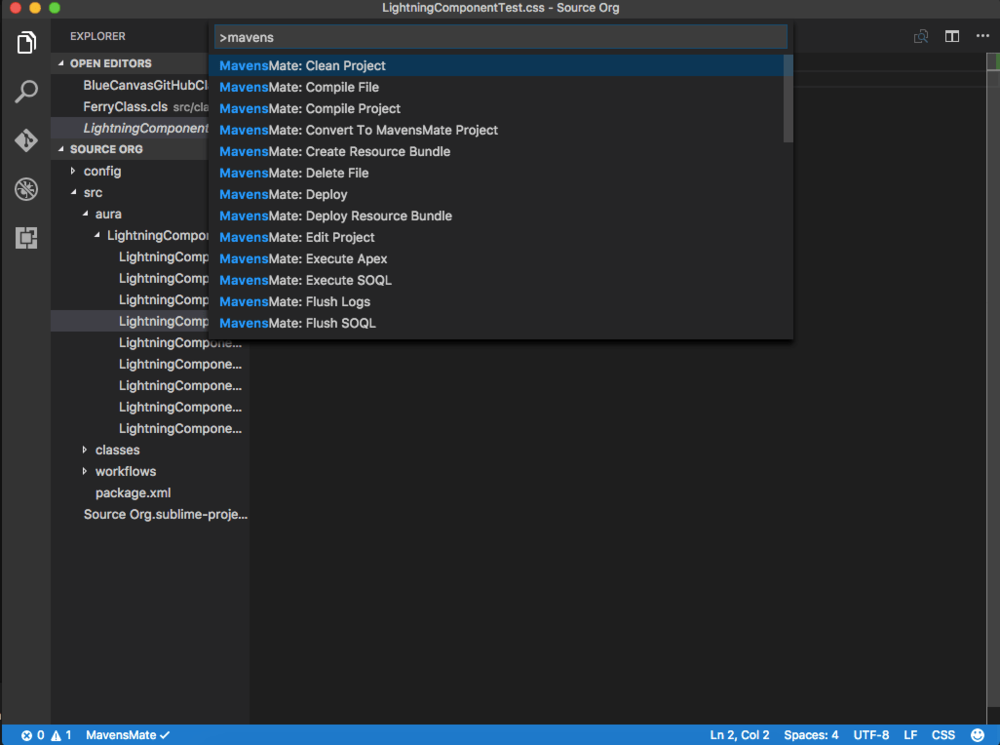Select MavensMate: Compile File command
Image resolution: width=1000 pixels, height=745 pixels.
[x=496, y=87]
